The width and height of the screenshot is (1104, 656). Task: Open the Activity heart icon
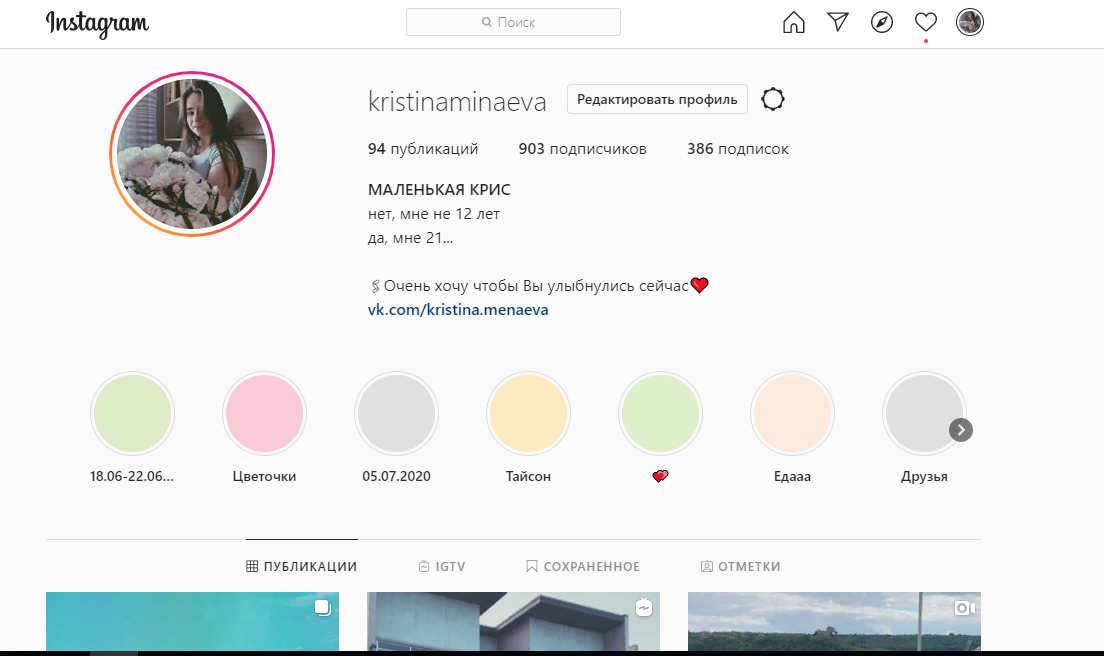coord(926,22)
